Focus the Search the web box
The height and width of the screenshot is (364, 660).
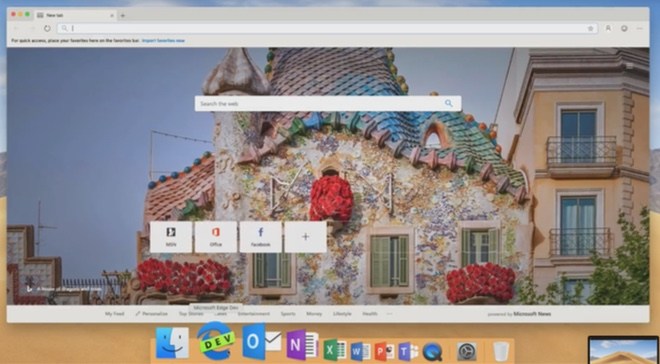click(x=327, y=104)
